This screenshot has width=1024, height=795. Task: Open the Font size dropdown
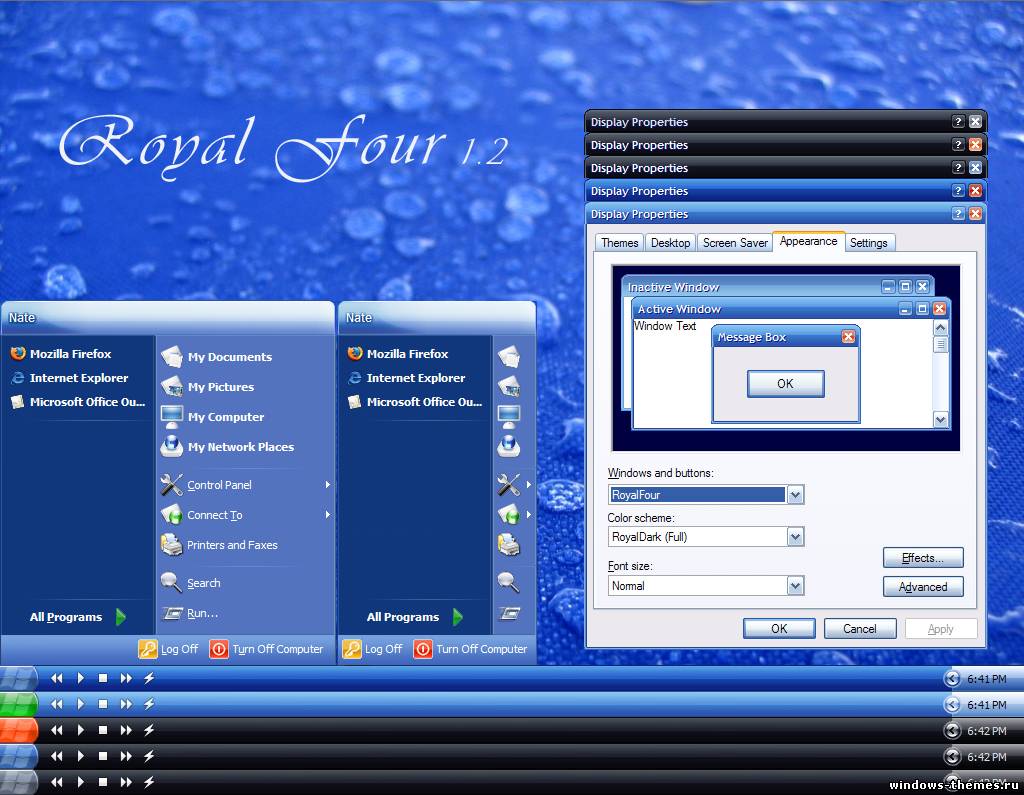pyautogui.click(x=795, y=586)
